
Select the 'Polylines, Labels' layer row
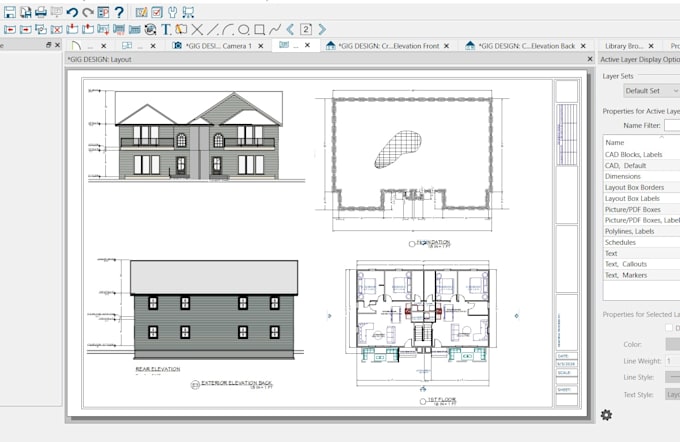pyautogui.click(x=641, y=231)
